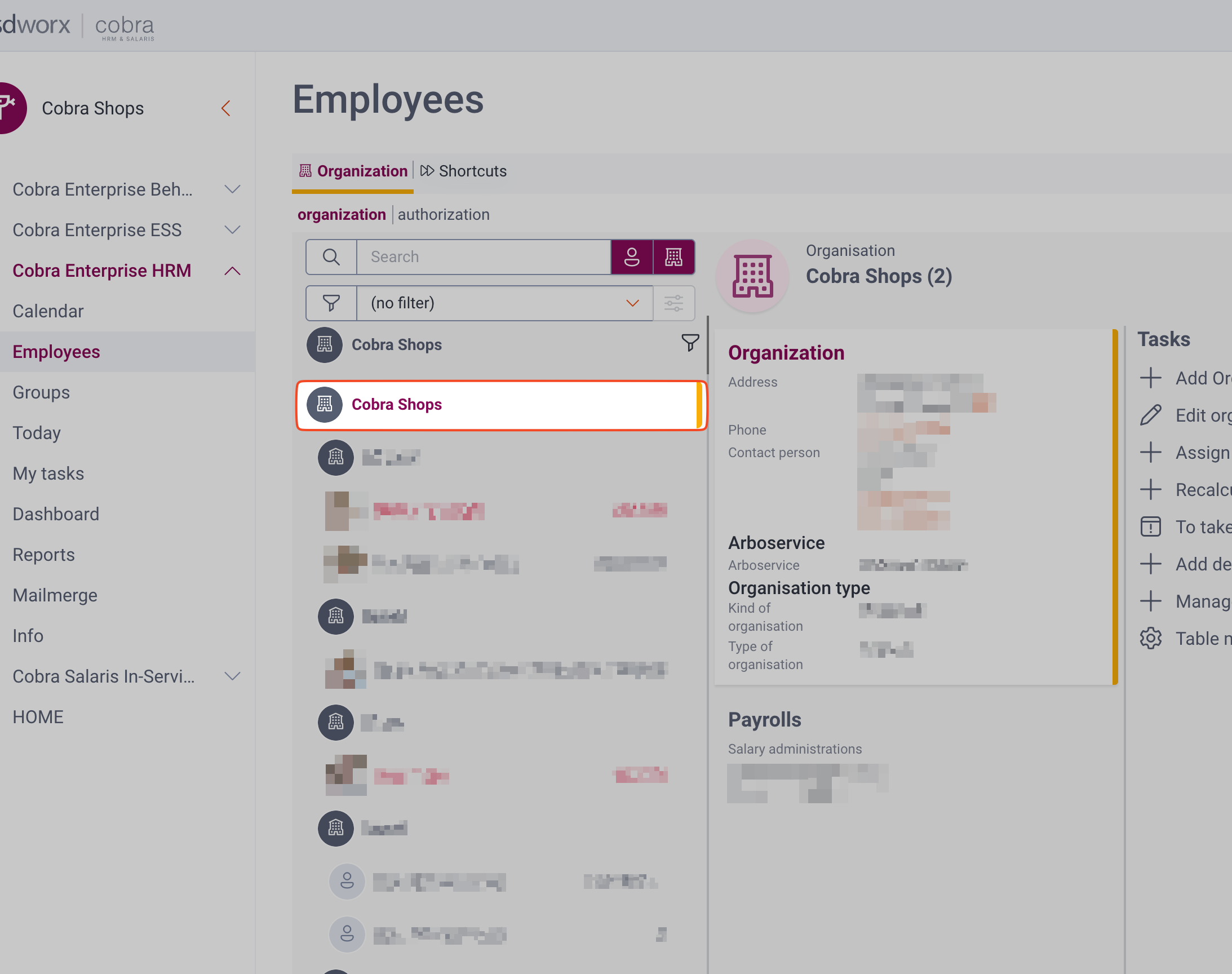Toggle the building search-mode button
The height and width of the screenshot is (974, 1232).
[x=673, y=257]
